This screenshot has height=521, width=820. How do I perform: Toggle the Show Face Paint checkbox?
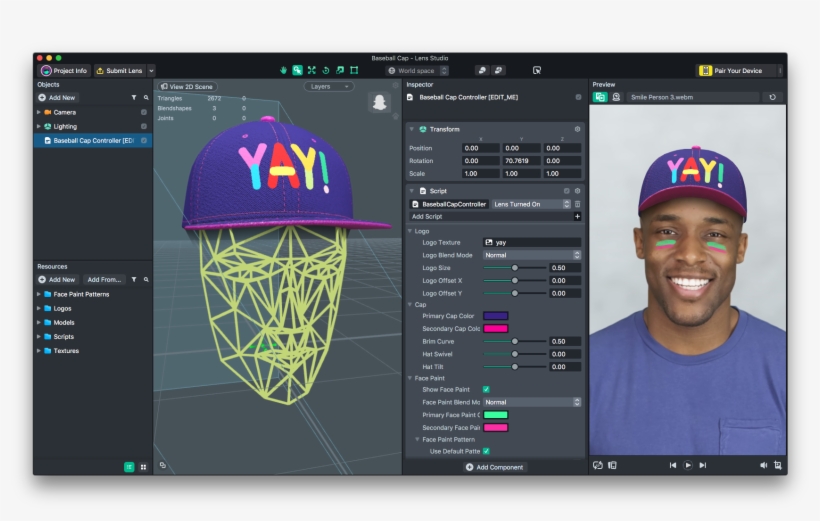coord(486,389)
